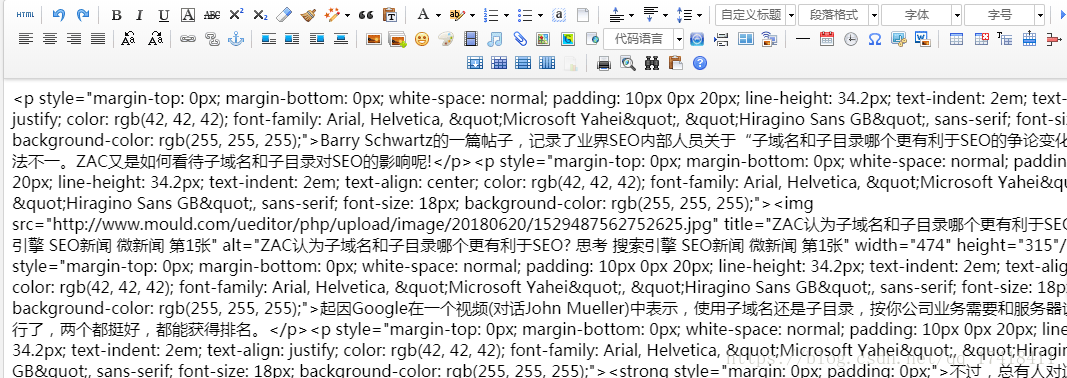1067x378 pixels.
Task: Insert a horizontal rule line
Action: click(803, 39)
